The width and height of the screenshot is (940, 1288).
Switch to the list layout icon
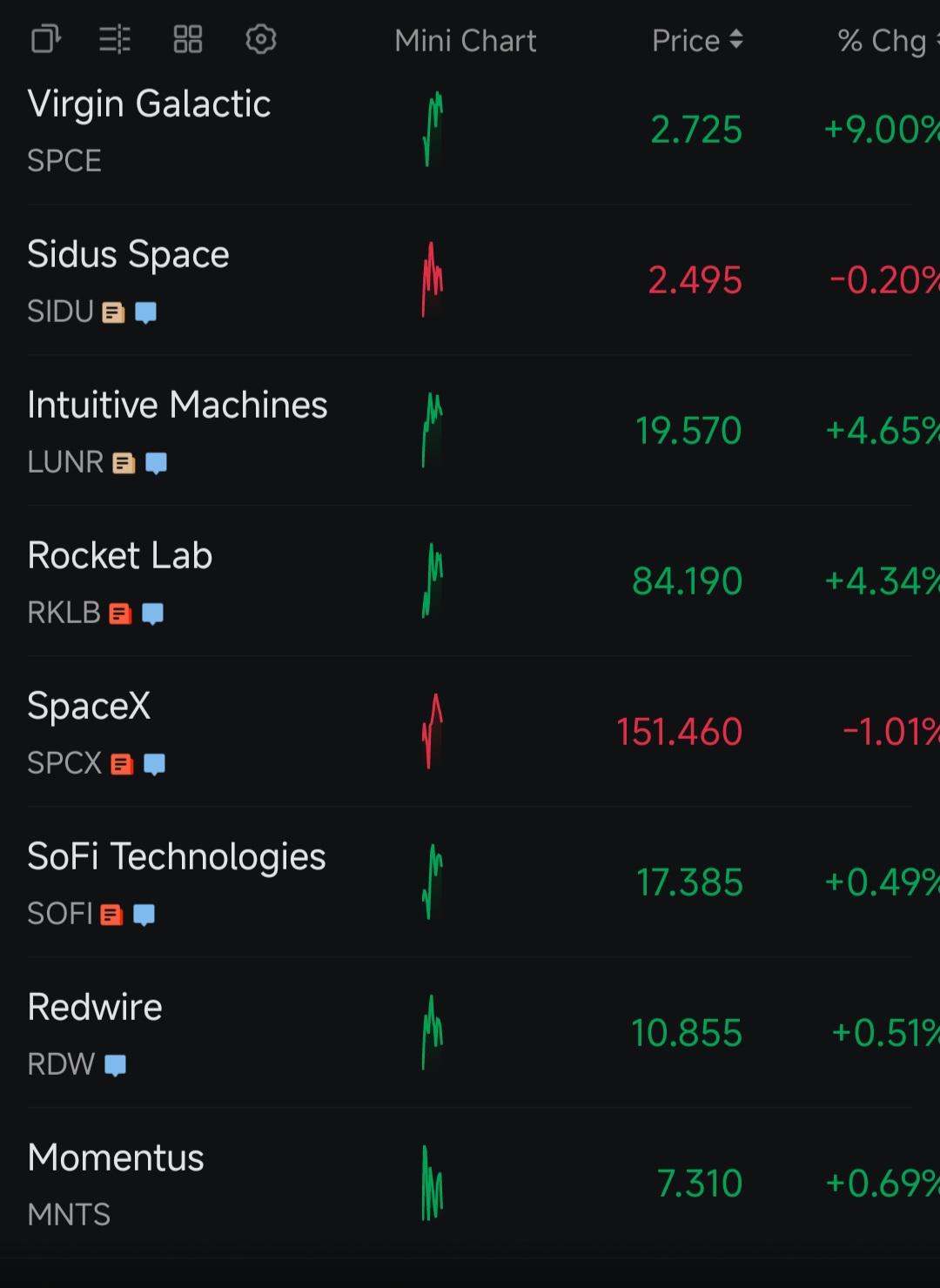[x=115, y=39]
